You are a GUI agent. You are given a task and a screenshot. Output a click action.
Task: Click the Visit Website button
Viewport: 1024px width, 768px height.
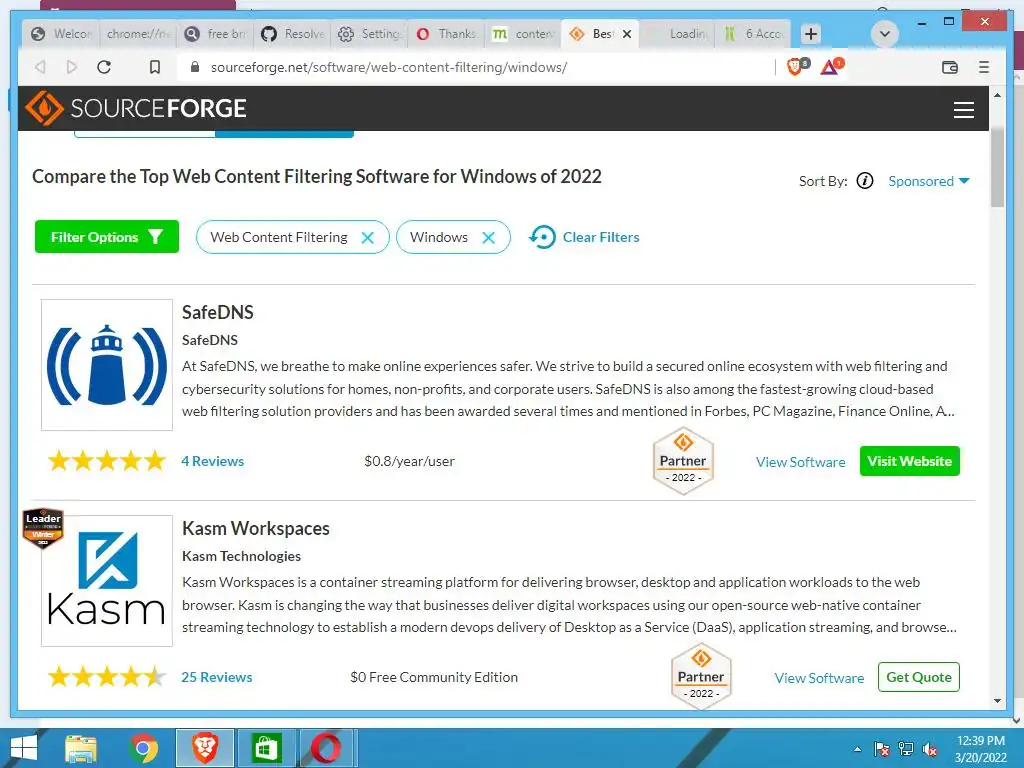(x=910, y=461)
